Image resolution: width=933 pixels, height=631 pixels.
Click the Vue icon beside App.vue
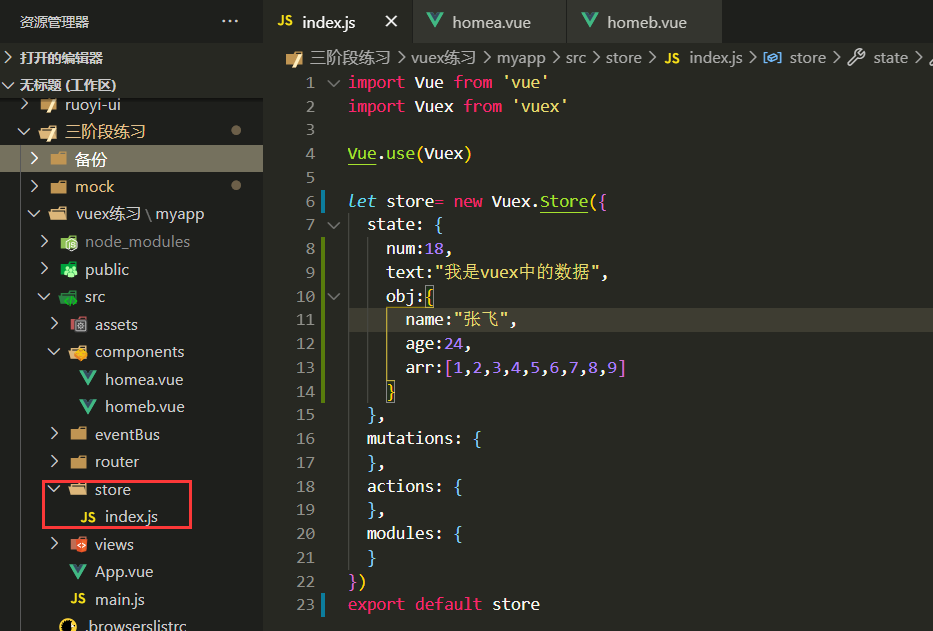(78, 571)
